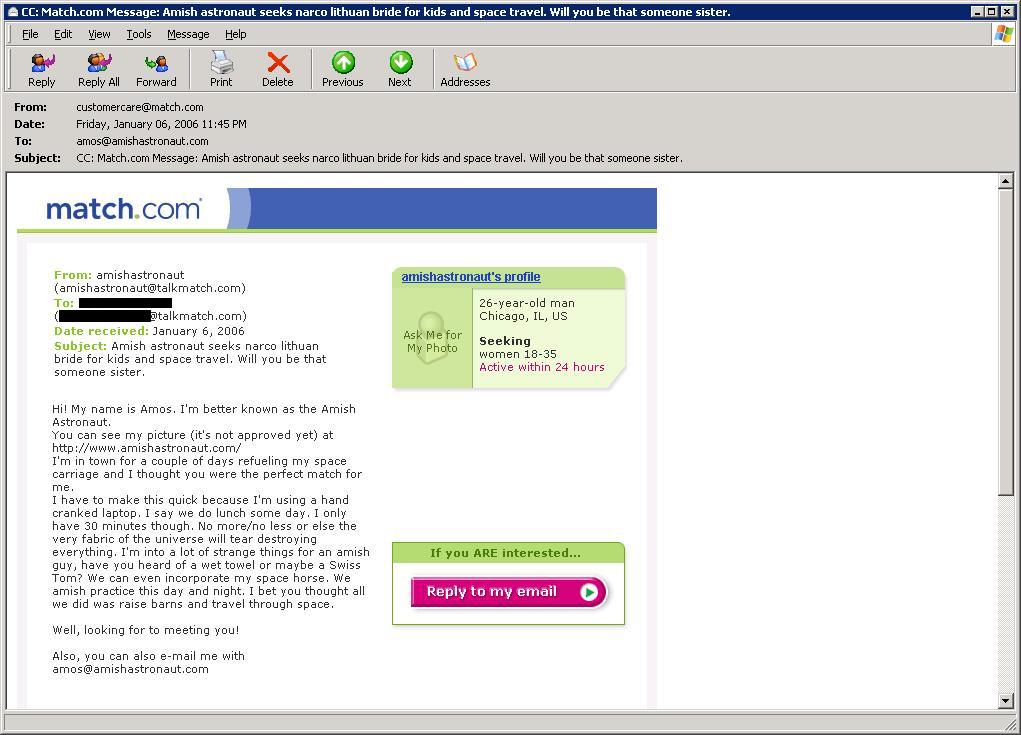The image size is (1021, 735).
Task: Click the Subject line text in the header
Action: [380, 158]
